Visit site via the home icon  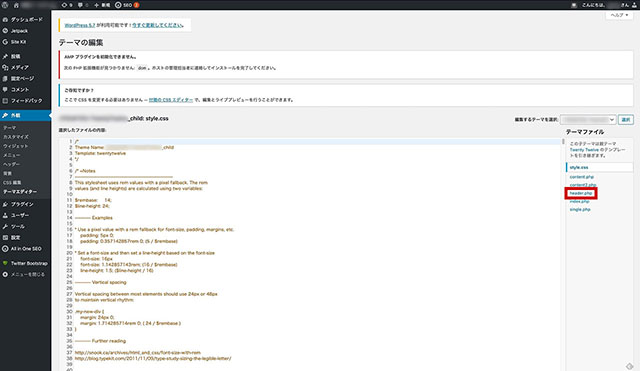(16, 5)
